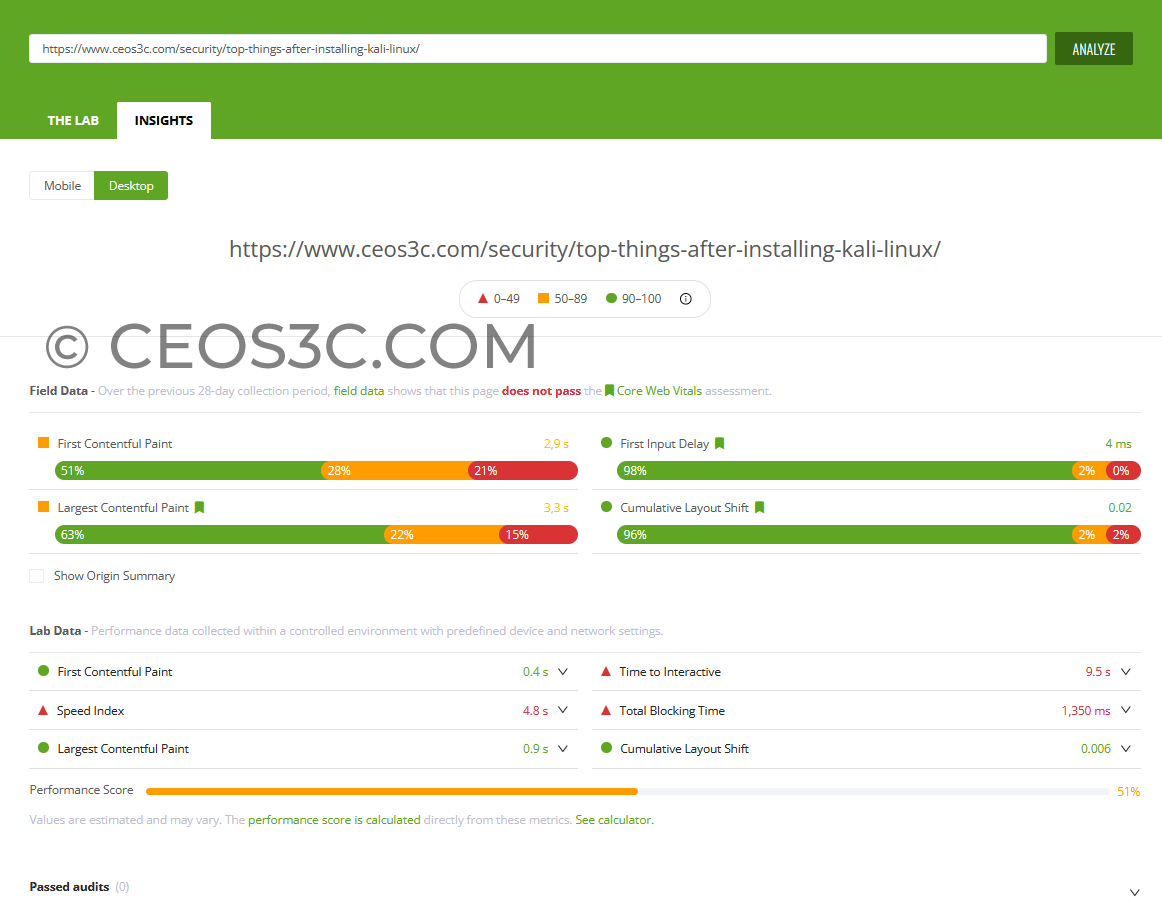Viewport: 1162px width, 924px height.
Task: Expand lab Largest Contentful Paint 0.9 s chevron
Action: [562, 748]
